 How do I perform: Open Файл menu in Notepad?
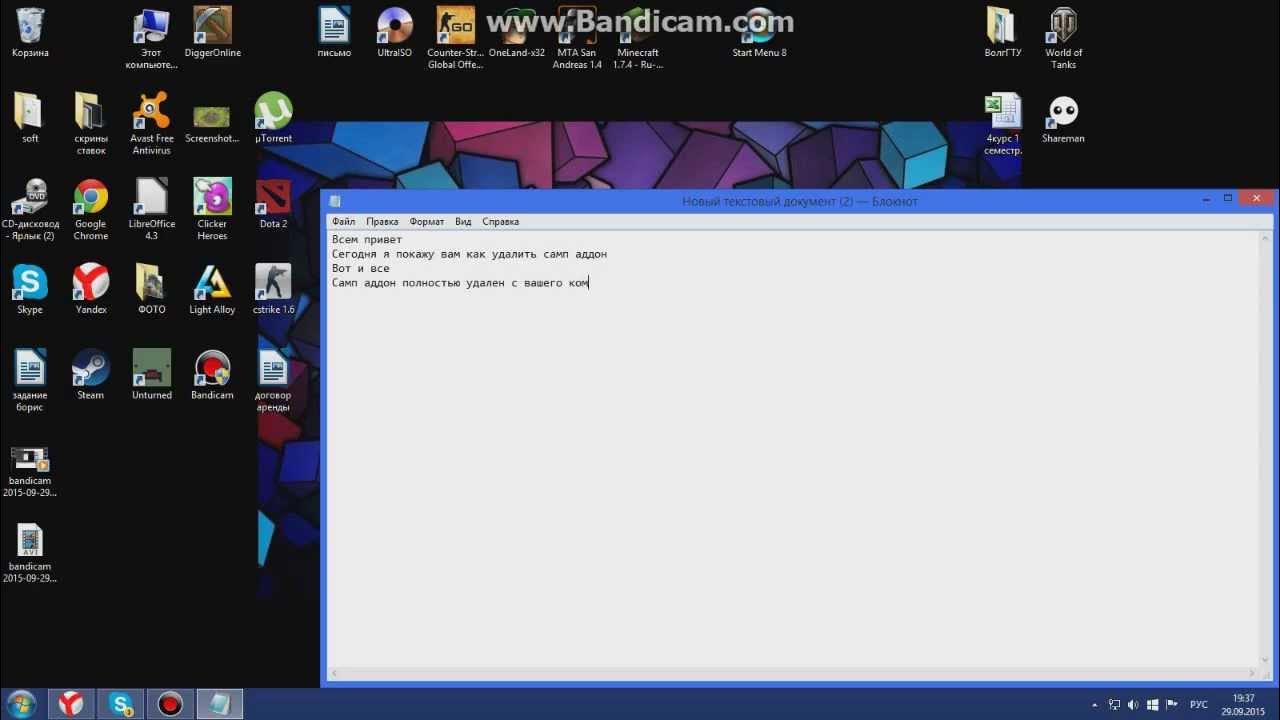click(344, 222)
